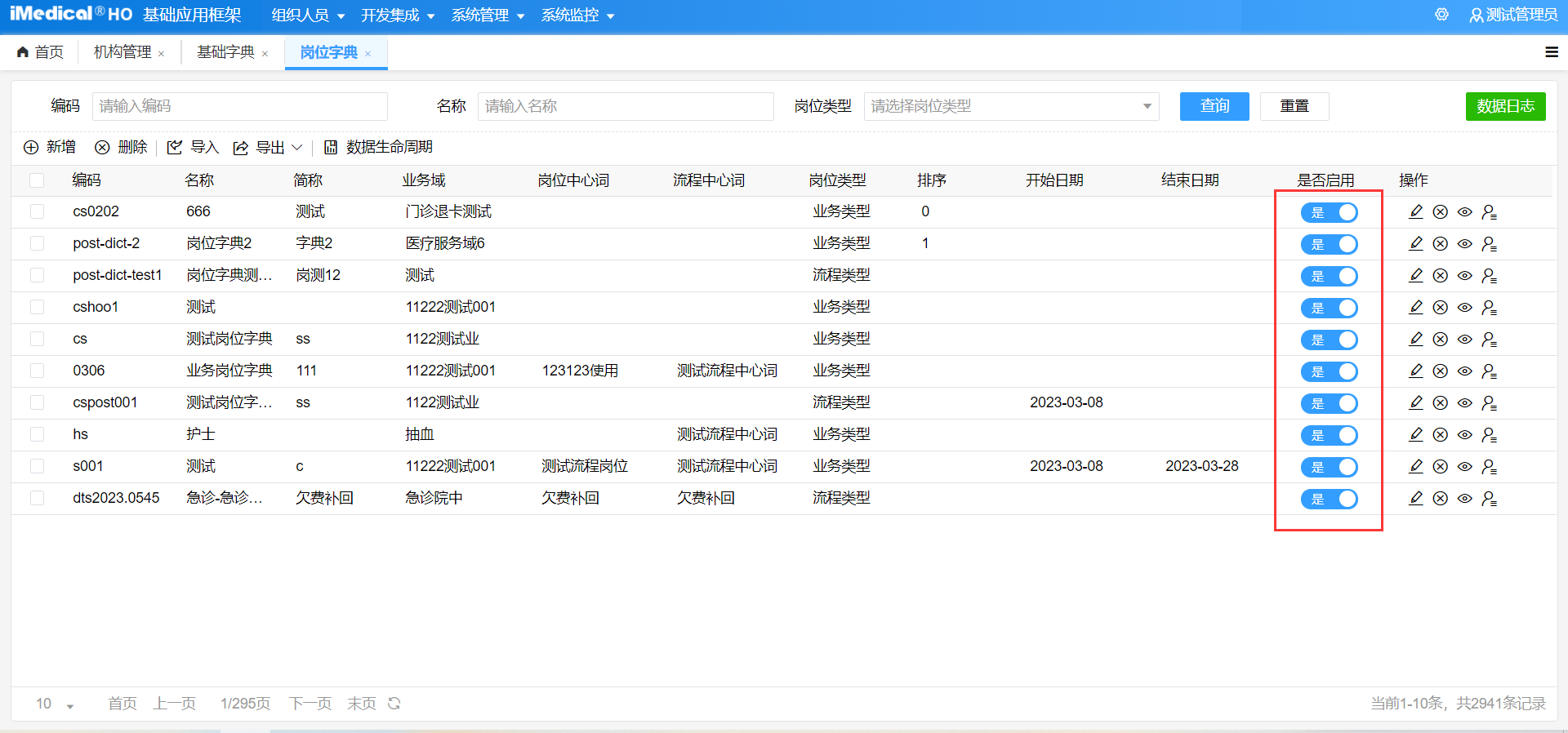Switch to the 基础字典 tab
The image size is (1568, 733).
click(x=225, y=52)
